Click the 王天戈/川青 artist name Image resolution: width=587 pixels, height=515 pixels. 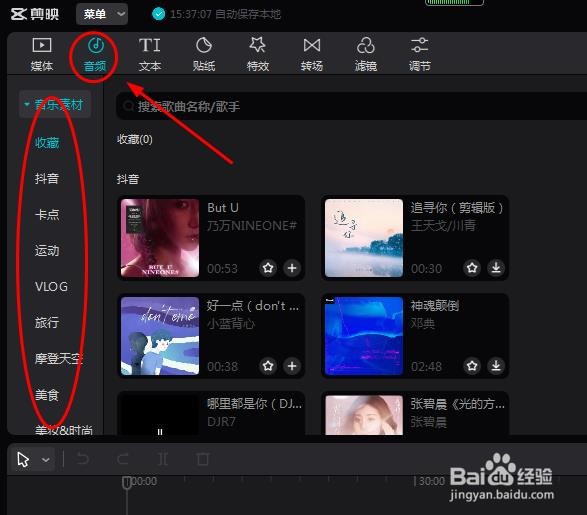pos(443,225)
